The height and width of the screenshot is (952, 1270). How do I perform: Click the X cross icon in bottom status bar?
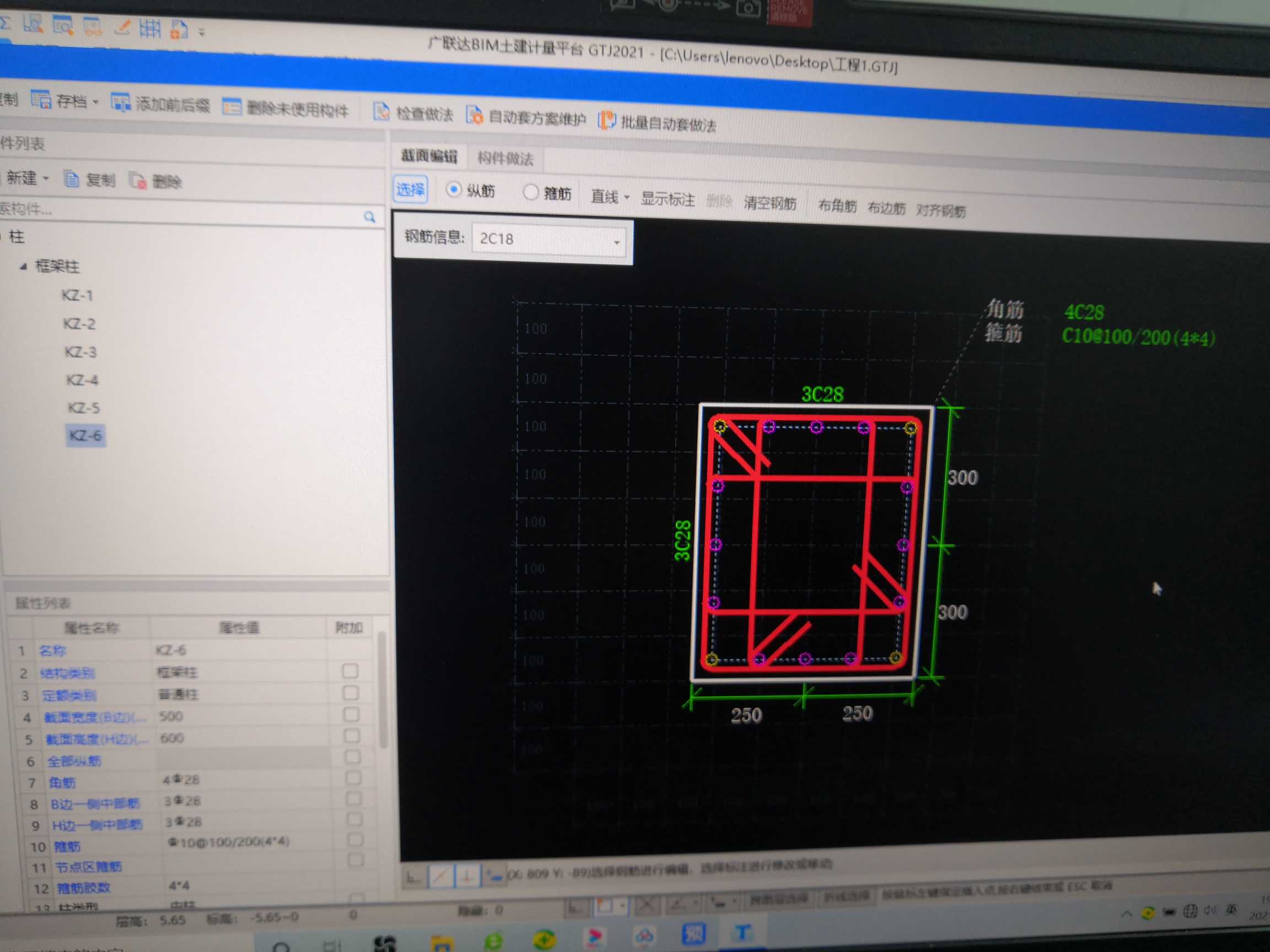tap(647, 905)
